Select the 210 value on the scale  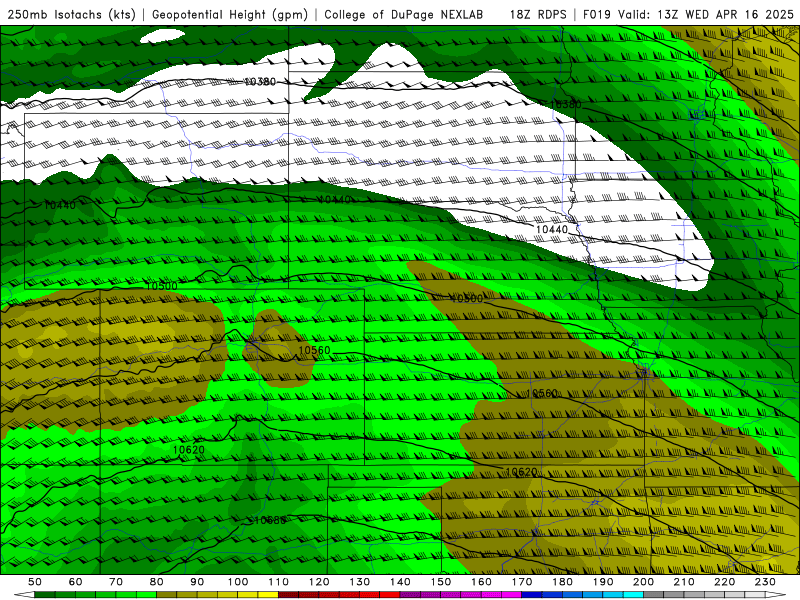[685, 582]
